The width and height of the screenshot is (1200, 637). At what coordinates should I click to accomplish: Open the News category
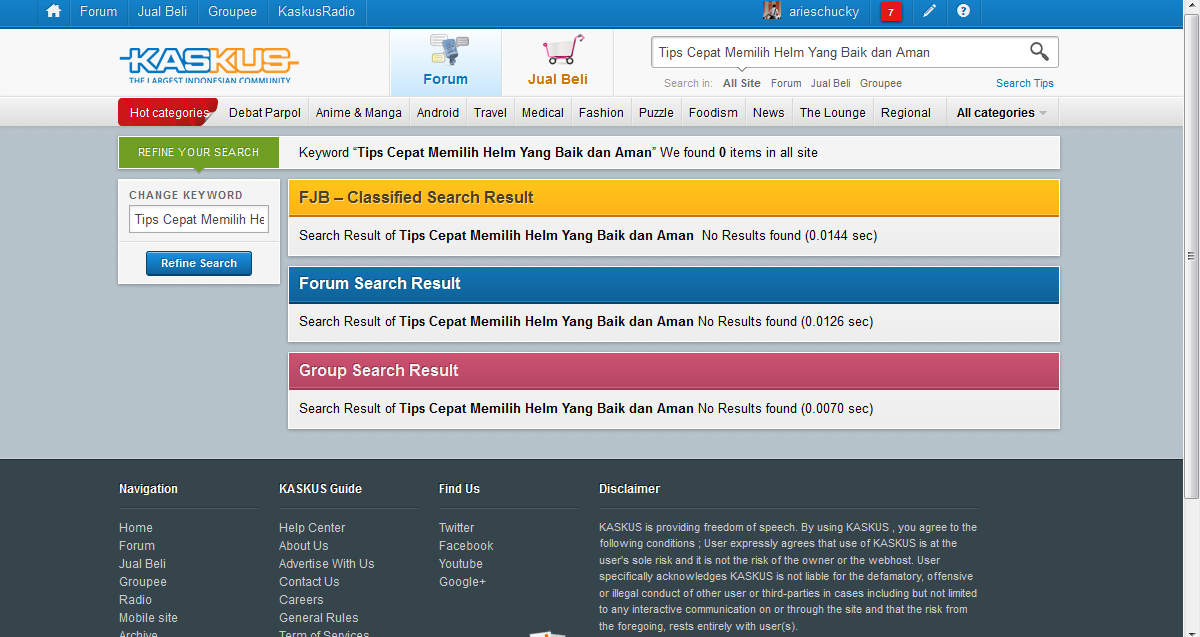click(769, 113)
